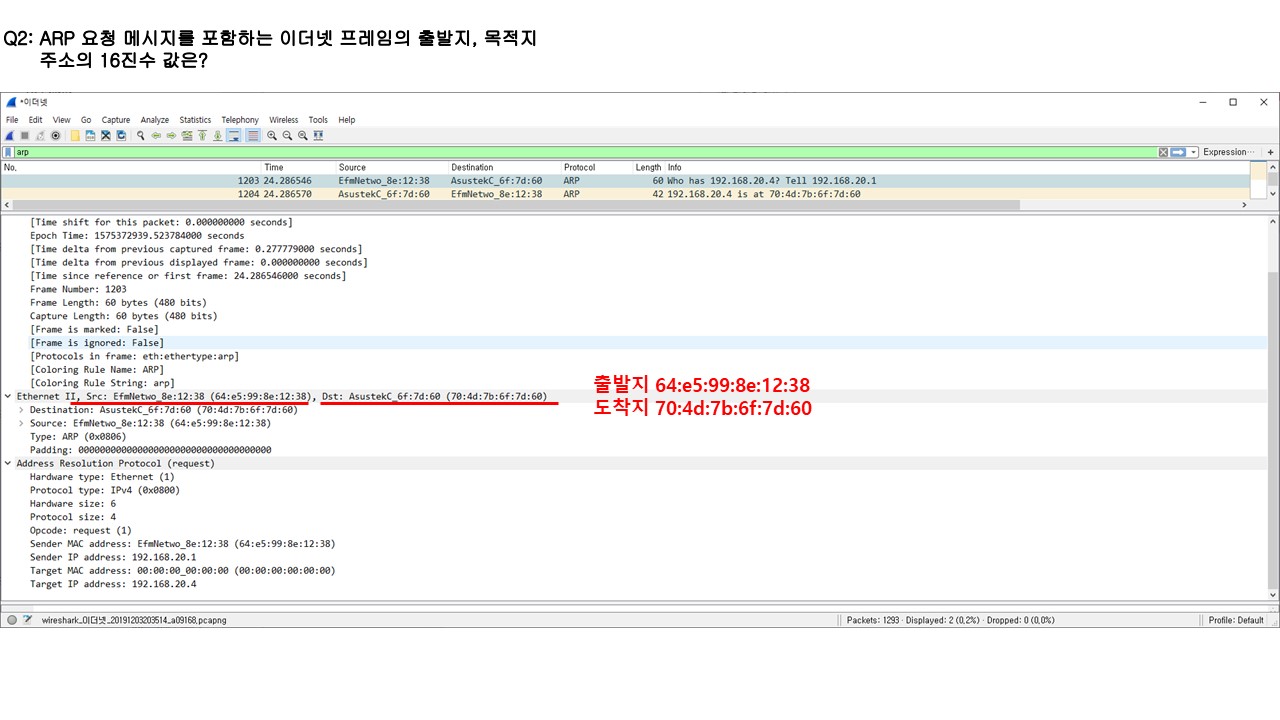The image size is (1280, 720).
Task: Zoom out on packet text
Action: [287, 135]
